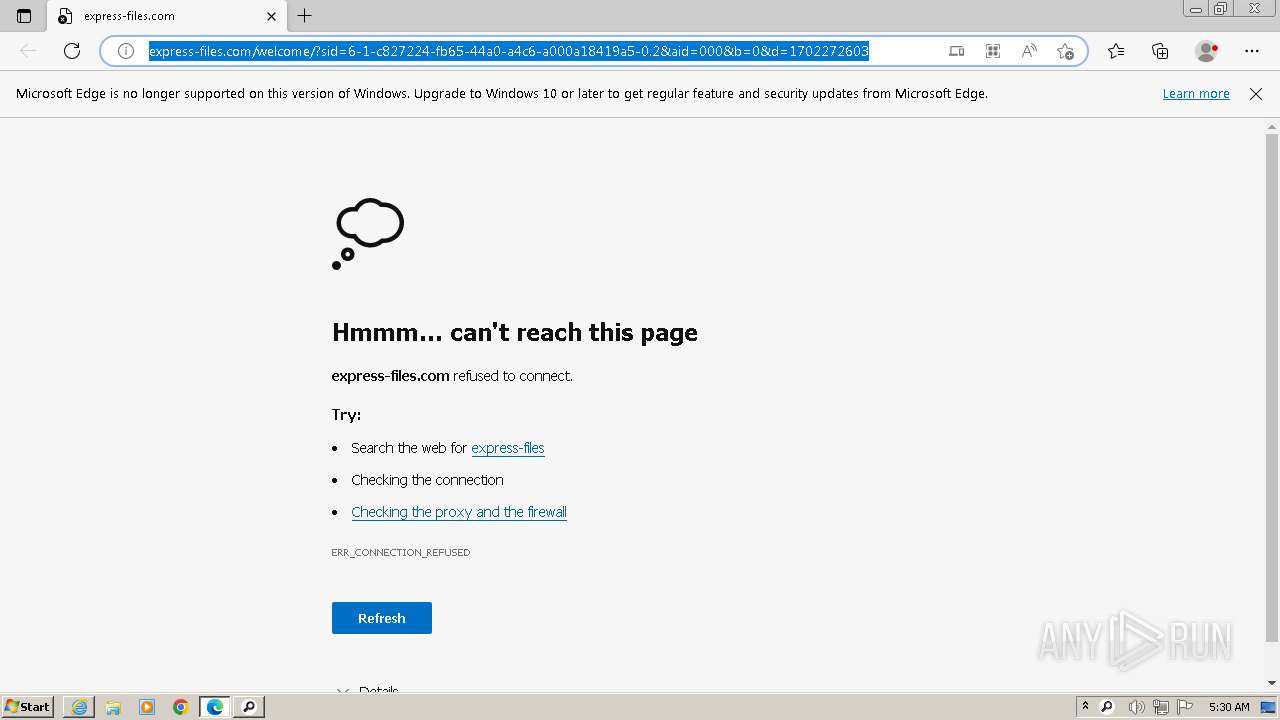Image resolution: width=1280 pixels, height=720 pixels.
Task: Open the tab actions menu icon
Action: (x=24, y=16)
